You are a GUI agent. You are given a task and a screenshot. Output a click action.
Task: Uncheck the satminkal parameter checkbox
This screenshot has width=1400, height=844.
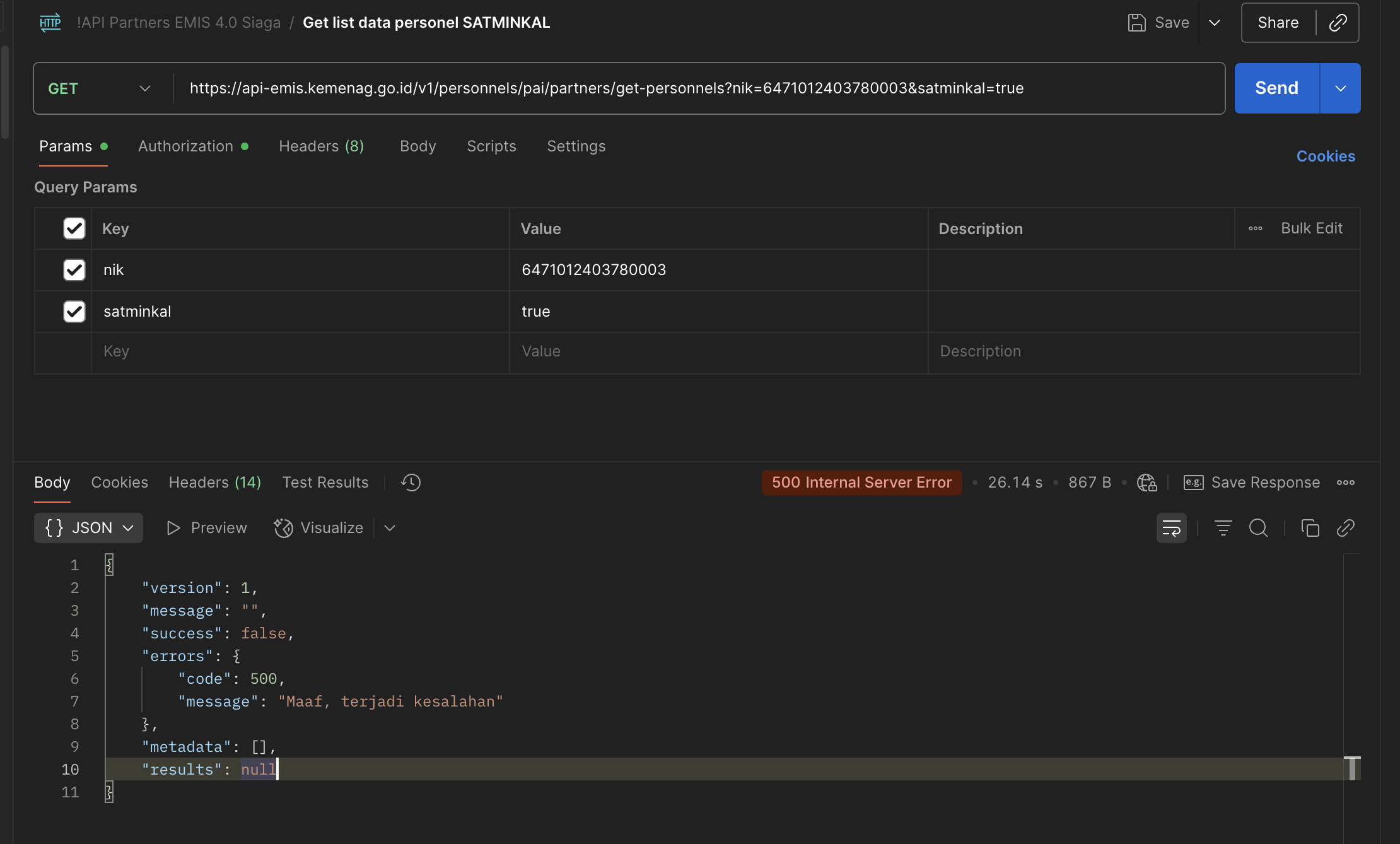pos(74,312)
